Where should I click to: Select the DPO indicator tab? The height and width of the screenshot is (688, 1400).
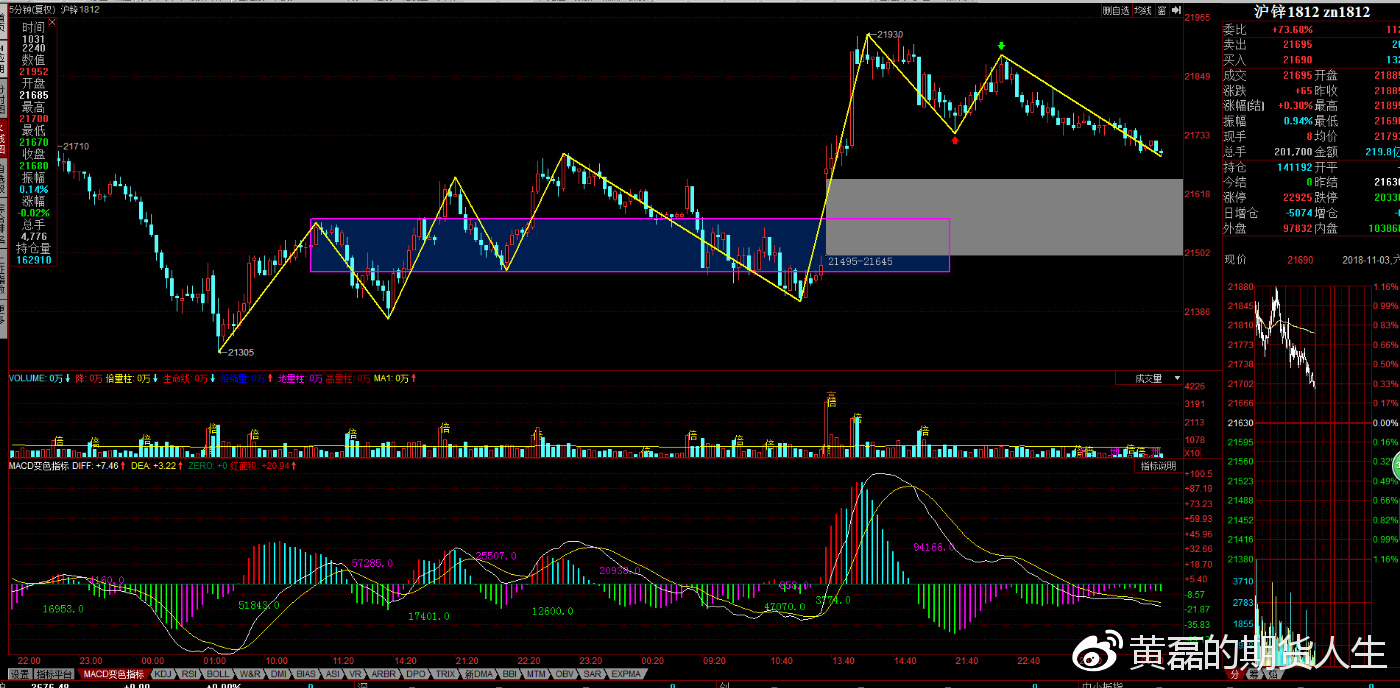[417, 674]
